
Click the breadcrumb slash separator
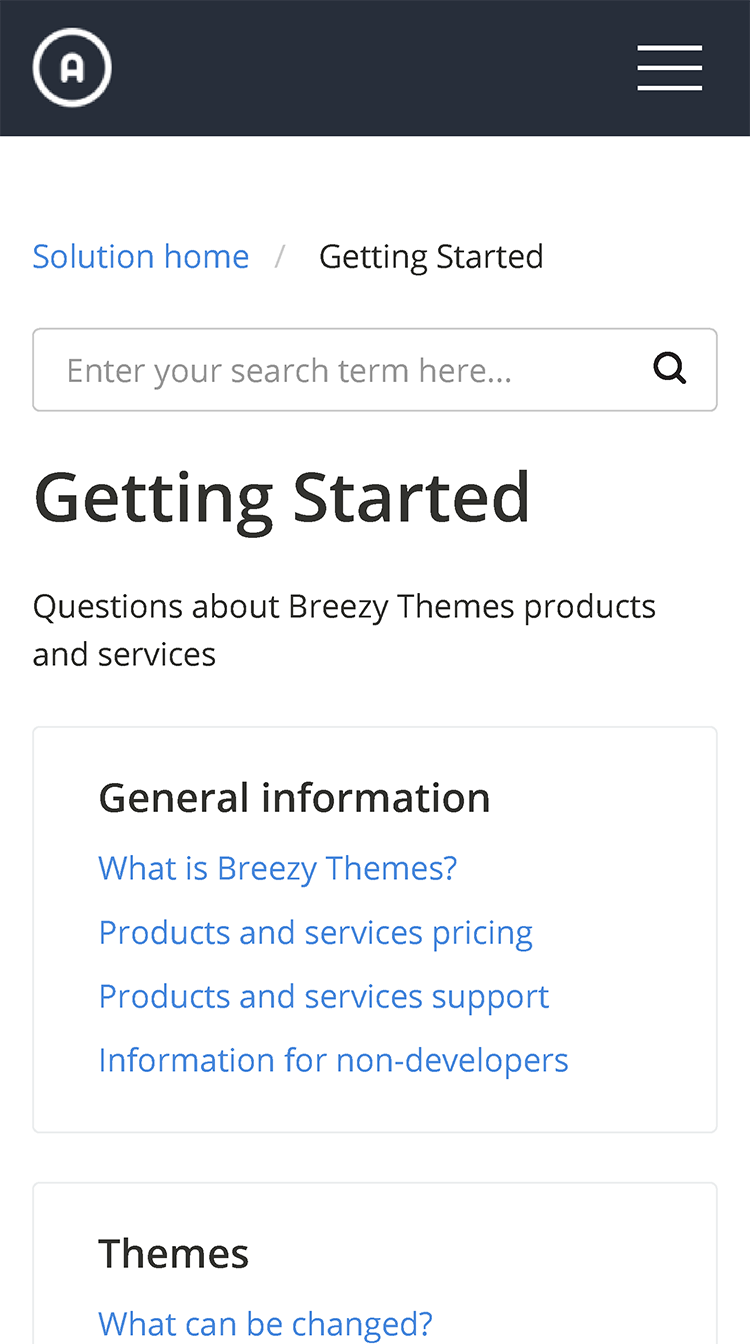(x=281, y=257)
